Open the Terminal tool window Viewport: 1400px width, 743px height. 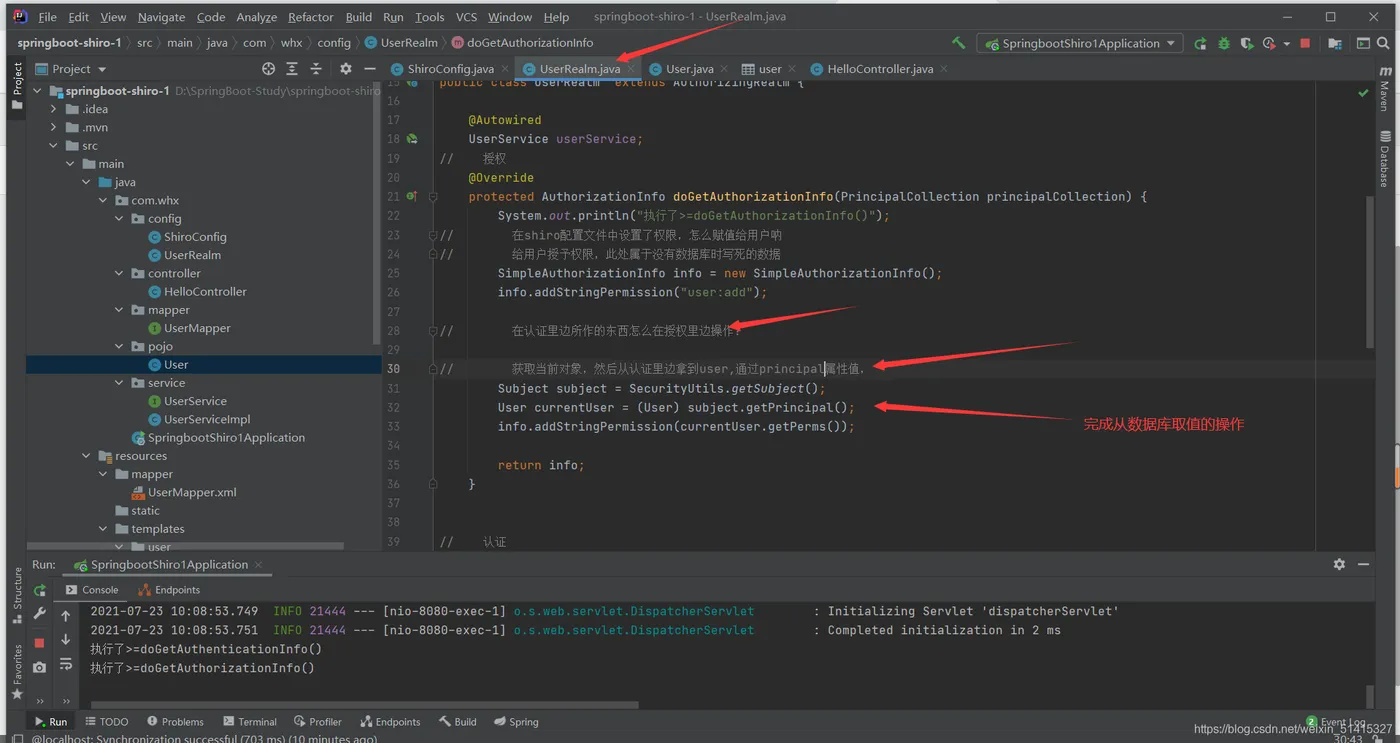249,721
